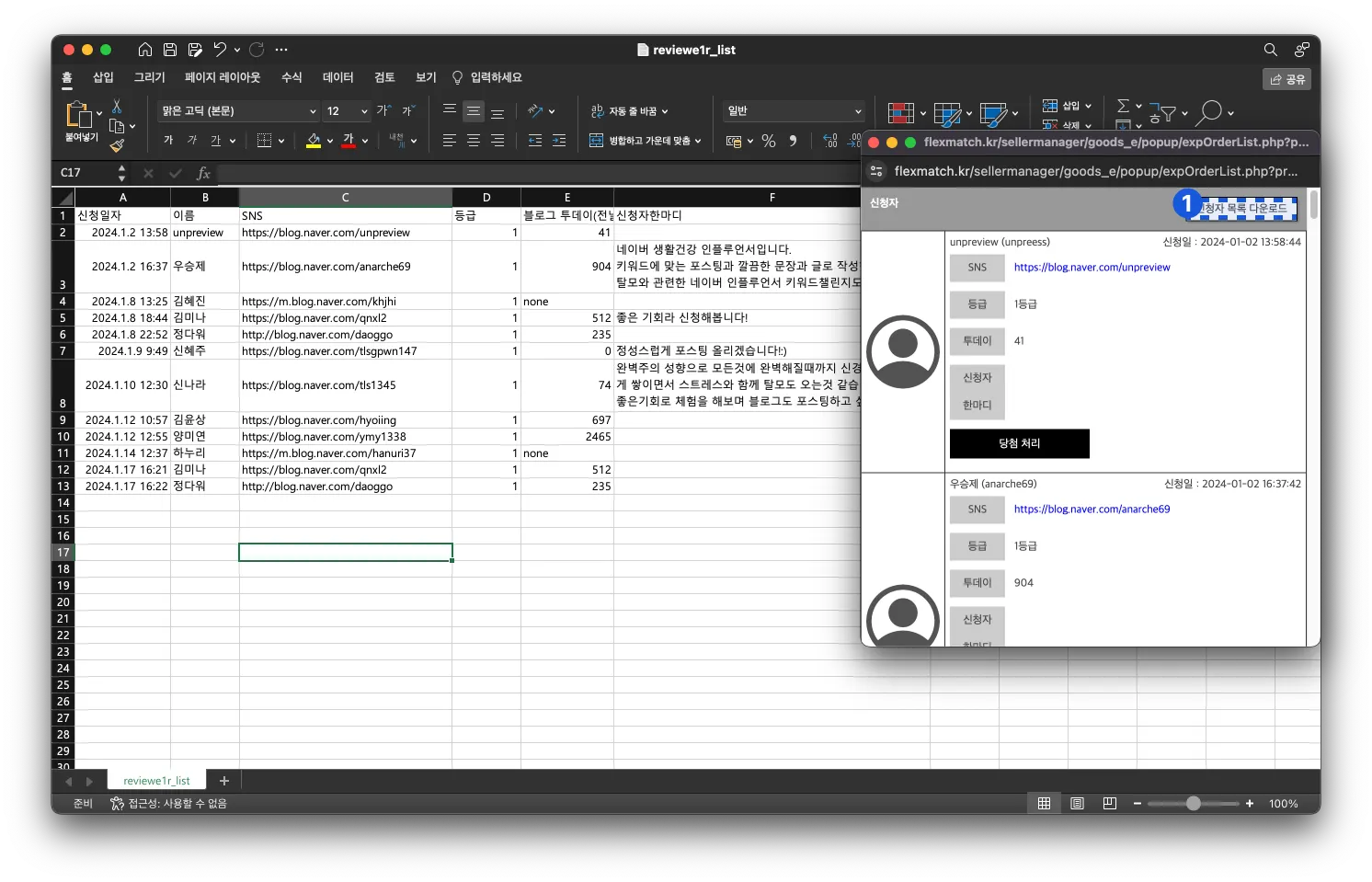Image resolution: width=1372 pixels, height=882 pixels.
Task: Switch to Page Layout view in status bar
Action: tap(1077, 804)
